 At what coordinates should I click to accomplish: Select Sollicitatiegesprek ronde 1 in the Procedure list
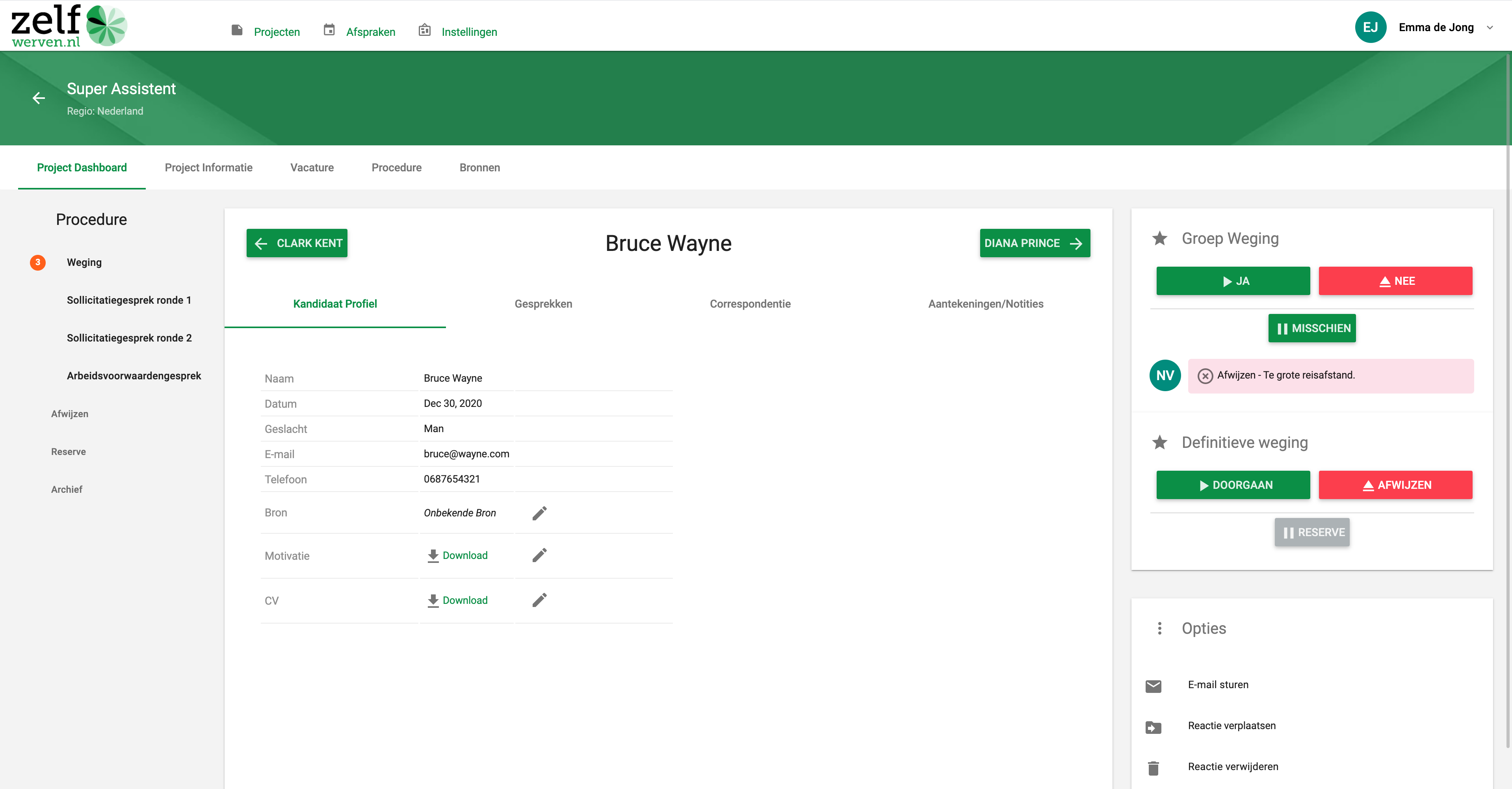128,300
